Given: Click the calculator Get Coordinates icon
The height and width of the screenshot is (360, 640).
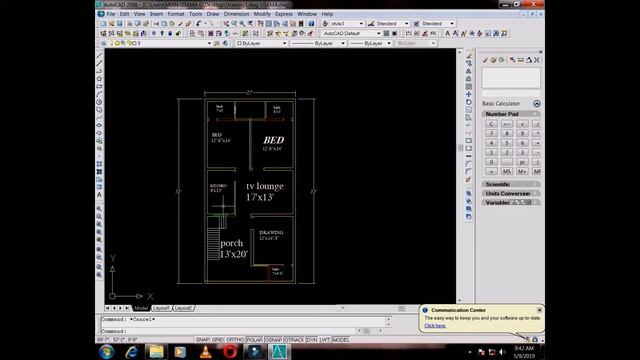Looking at the screenshot, I should tap(512, 60).
